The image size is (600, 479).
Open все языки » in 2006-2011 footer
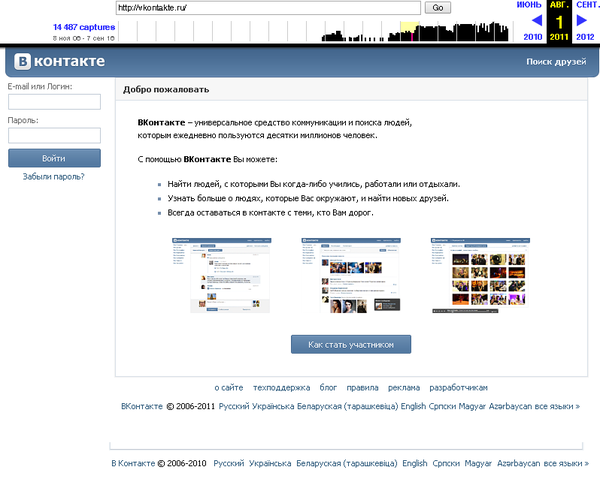coord(557,406)
